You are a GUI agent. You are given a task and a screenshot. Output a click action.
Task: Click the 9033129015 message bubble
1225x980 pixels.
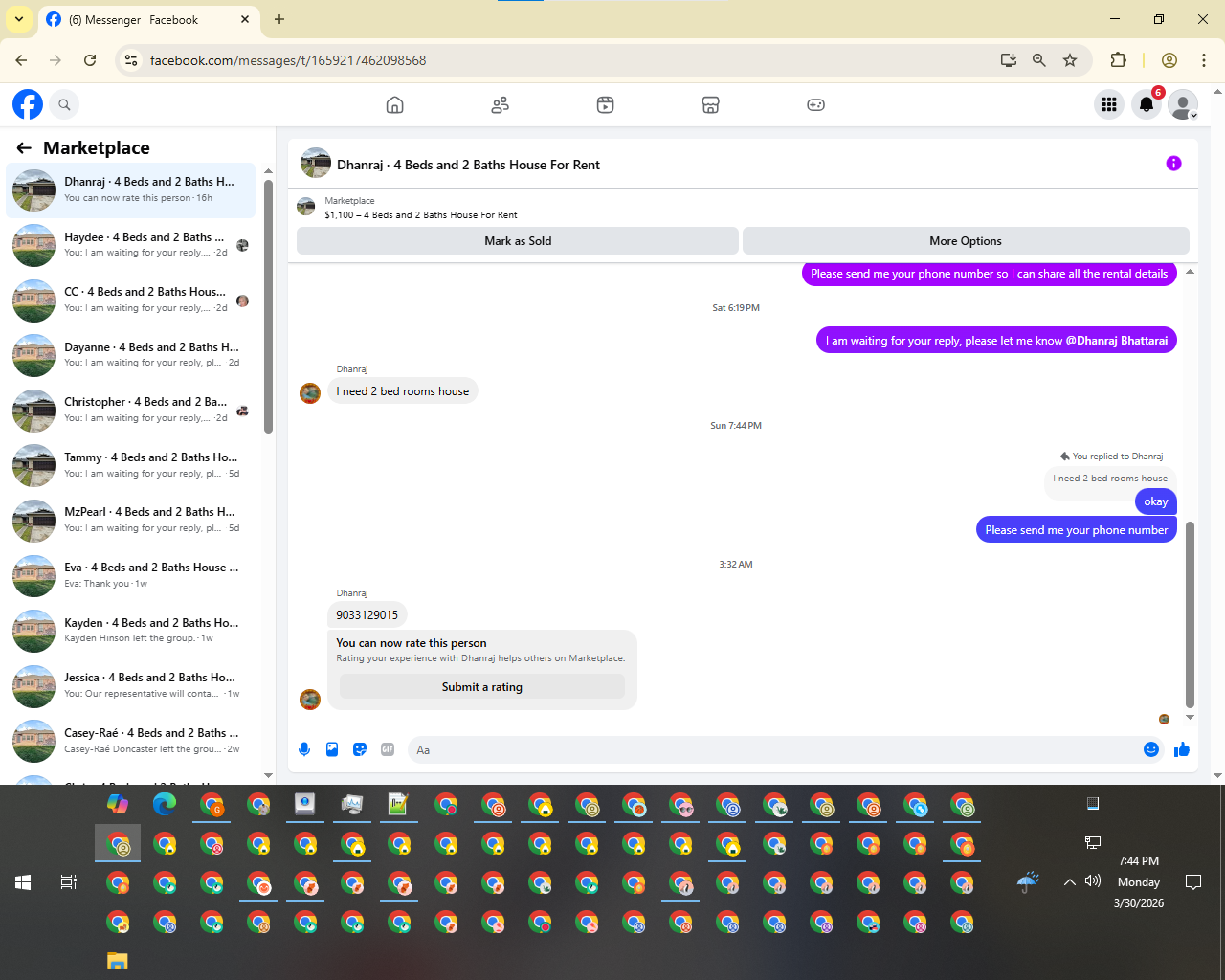pos(367,615)
